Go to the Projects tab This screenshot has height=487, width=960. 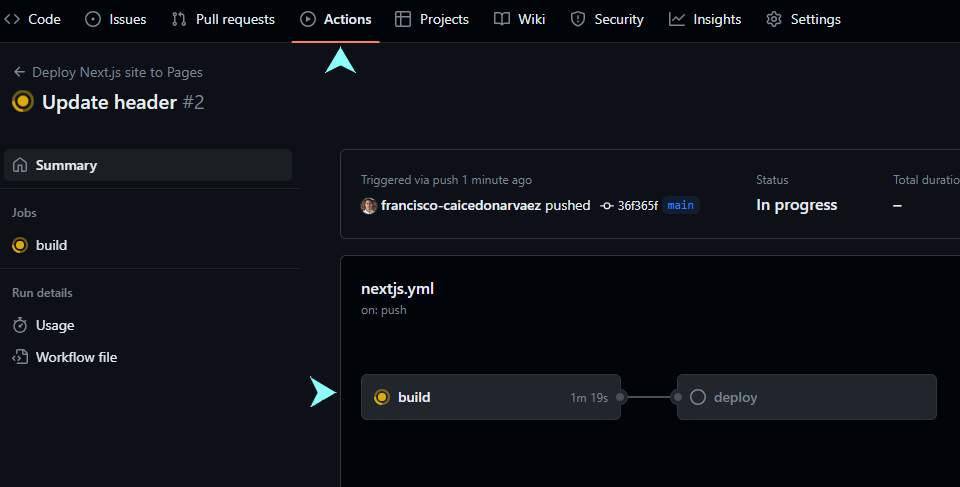click(432, 20)
